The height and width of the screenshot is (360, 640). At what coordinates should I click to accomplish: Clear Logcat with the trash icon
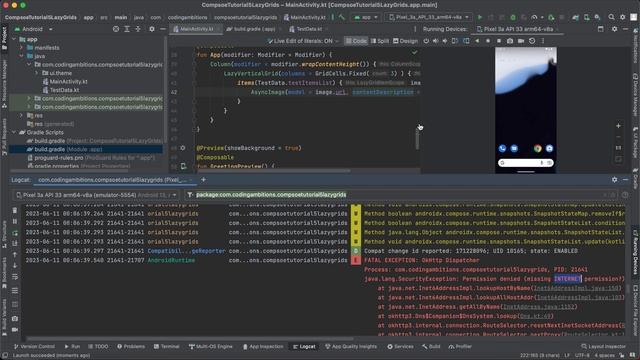(x=15, y=210)
